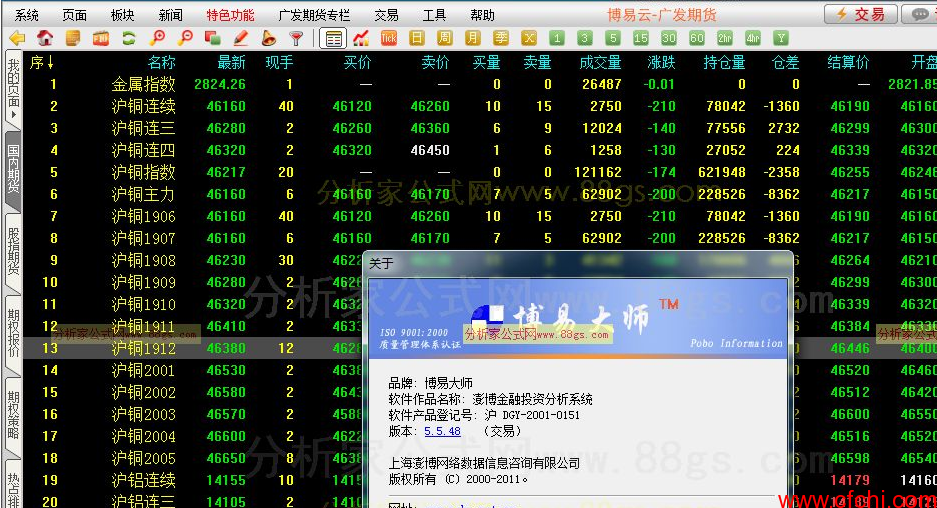Open the 新闻 menu
The image size is (937, 508).
pyautogui.click(x=171, y=15)
